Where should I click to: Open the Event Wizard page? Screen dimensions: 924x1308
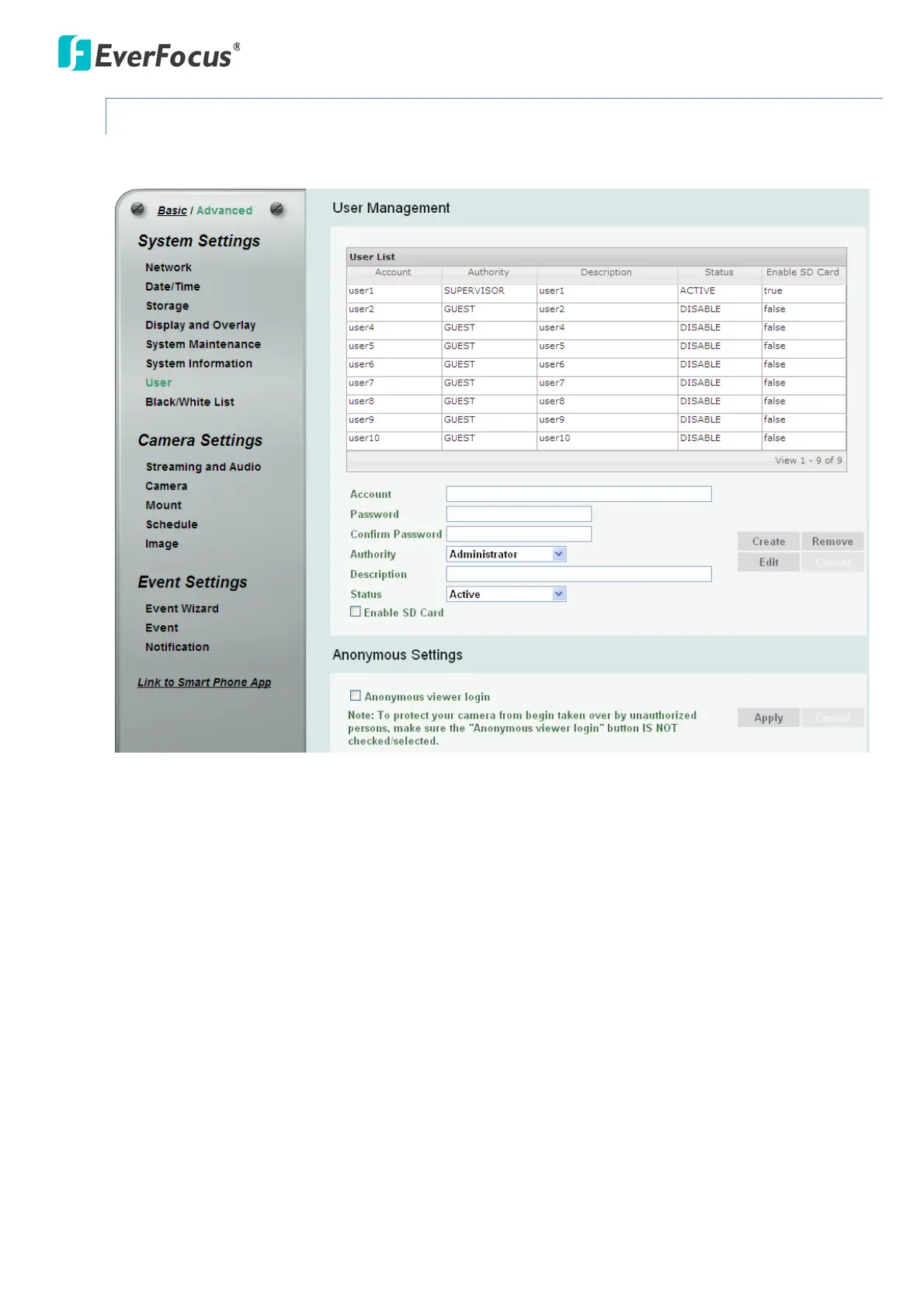182,609
